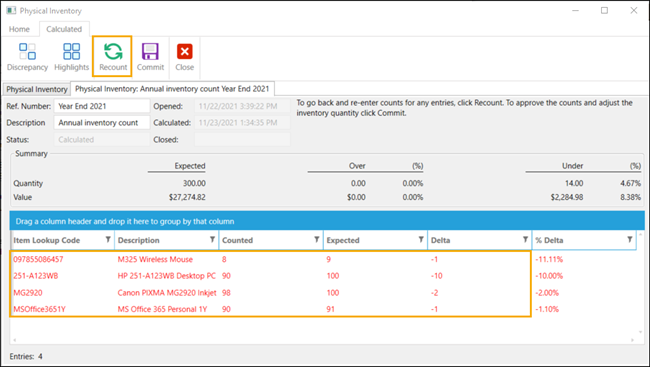Open filter for Expected column
The width and height of the screenshot is (650, 367).
421,240
